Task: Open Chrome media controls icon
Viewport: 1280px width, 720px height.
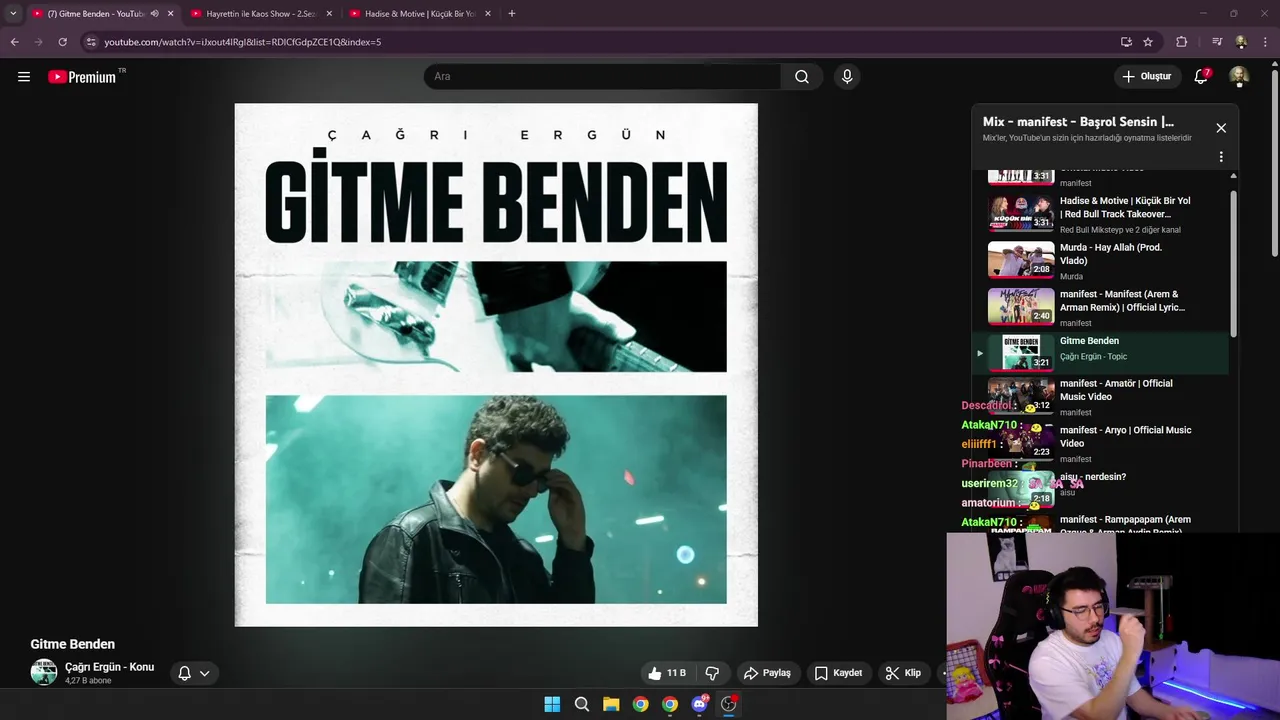Action: [x=1217, y=42]
